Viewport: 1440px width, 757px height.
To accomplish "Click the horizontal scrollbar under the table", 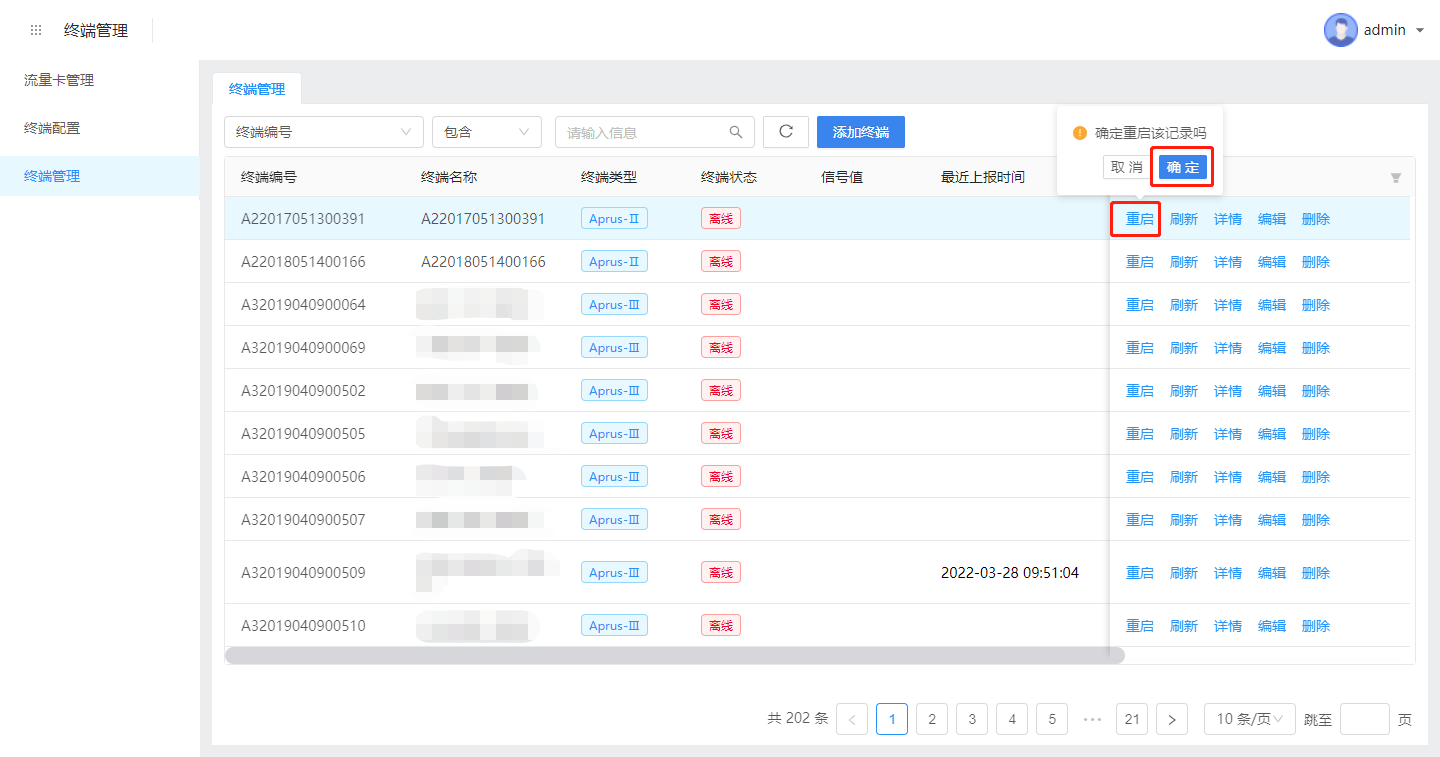I will 674,656.
